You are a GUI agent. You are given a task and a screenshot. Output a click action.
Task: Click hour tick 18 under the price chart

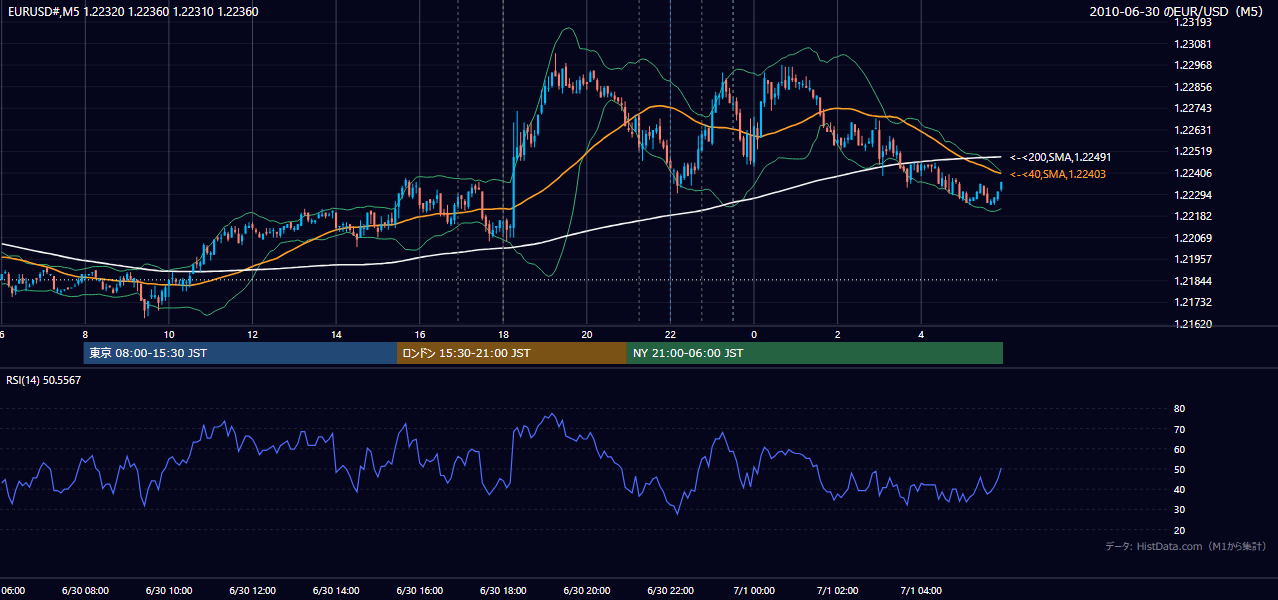(504, 334)
